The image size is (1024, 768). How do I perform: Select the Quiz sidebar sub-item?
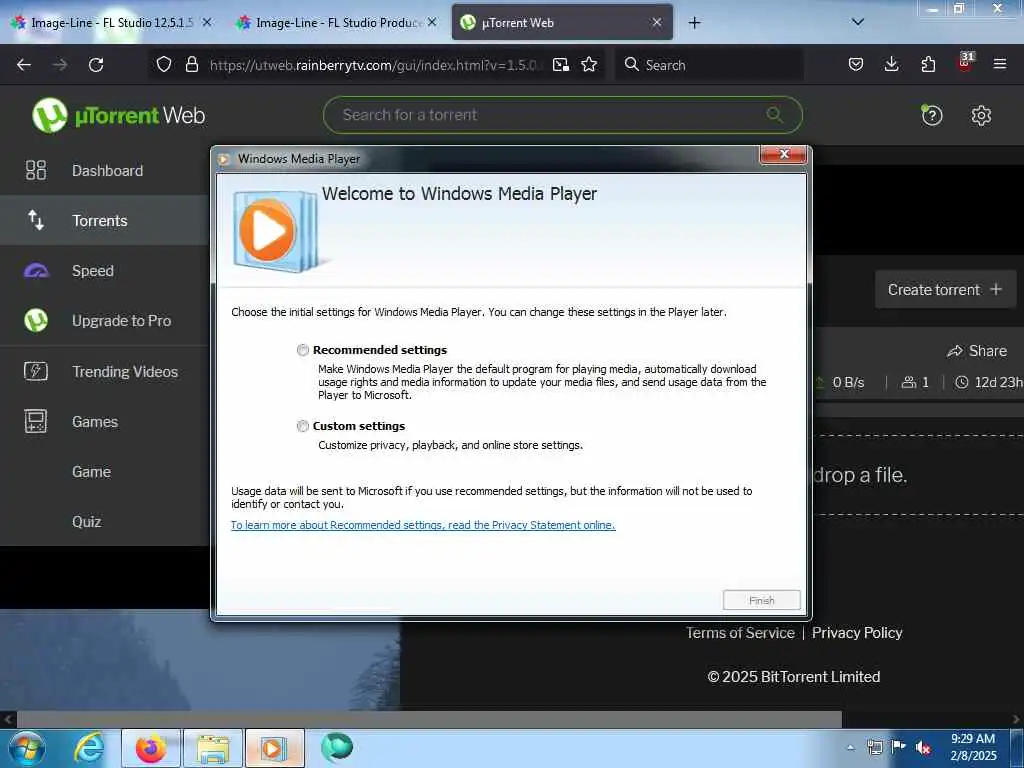[x=87, y=522]
